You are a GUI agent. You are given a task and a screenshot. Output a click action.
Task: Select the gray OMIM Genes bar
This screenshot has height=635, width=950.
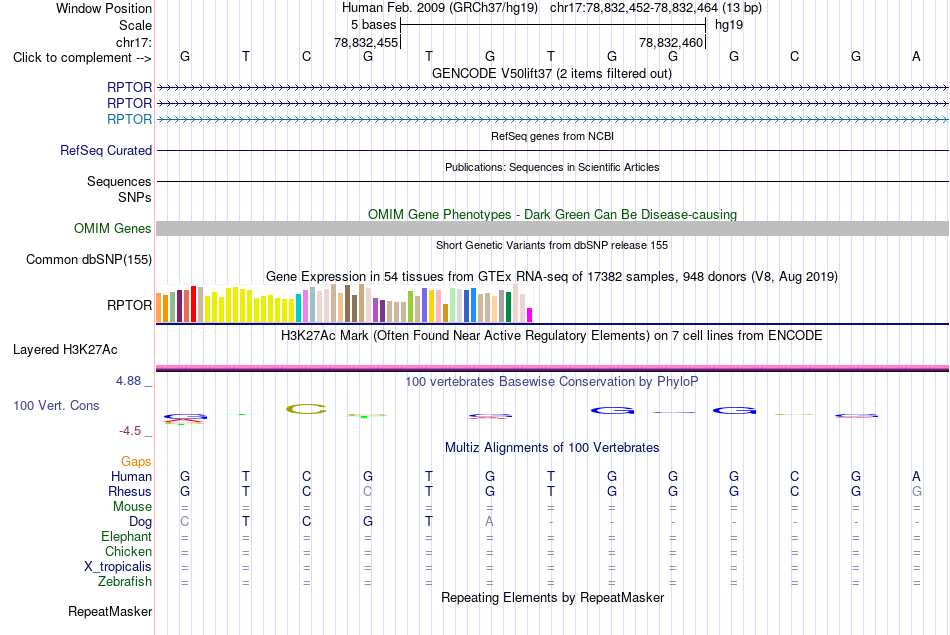click(552, 228)
